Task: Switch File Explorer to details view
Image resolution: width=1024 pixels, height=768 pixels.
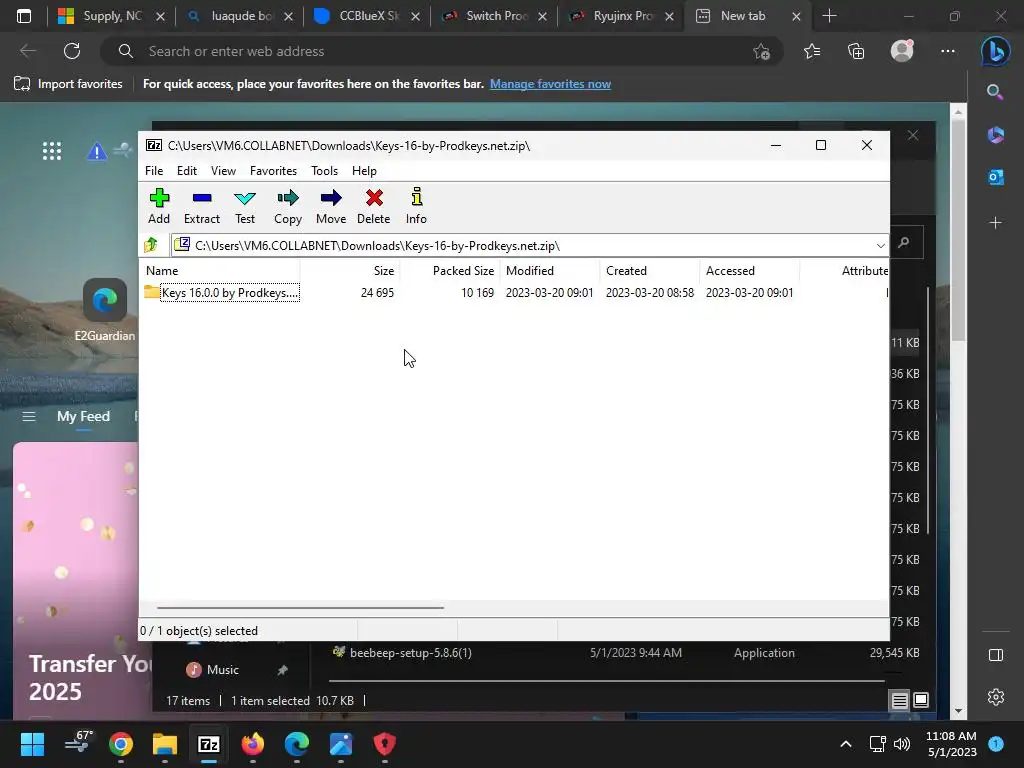Action: (899, 701)
